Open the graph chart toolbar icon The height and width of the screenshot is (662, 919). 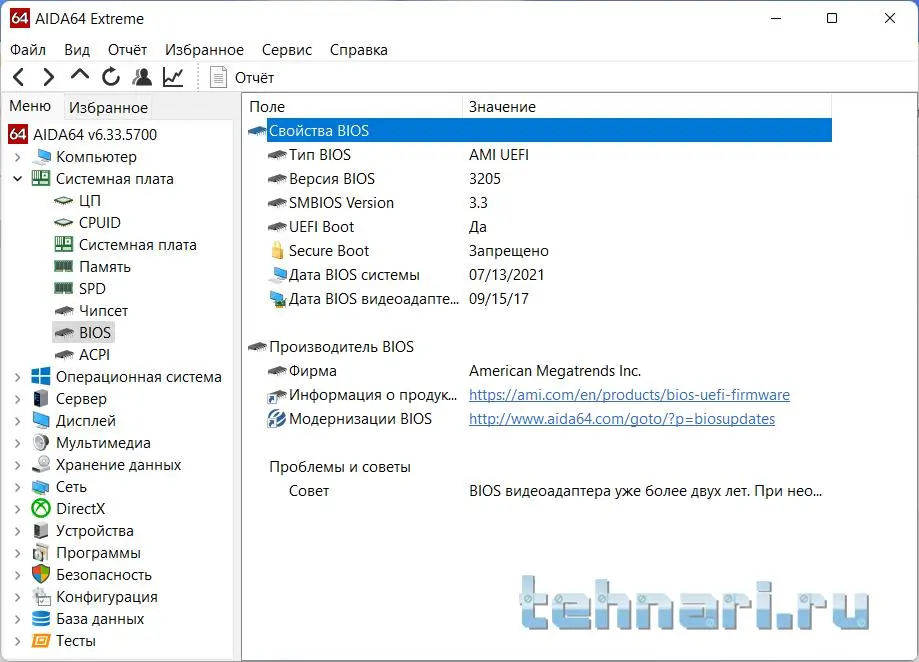[x=173, y=77]
